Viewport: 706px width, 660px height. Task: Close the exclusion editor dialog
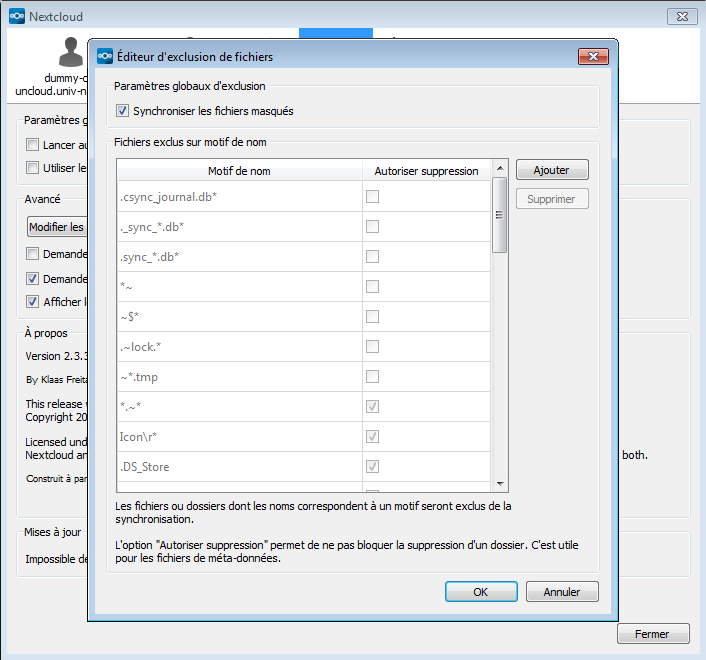(x=592, y=57)
